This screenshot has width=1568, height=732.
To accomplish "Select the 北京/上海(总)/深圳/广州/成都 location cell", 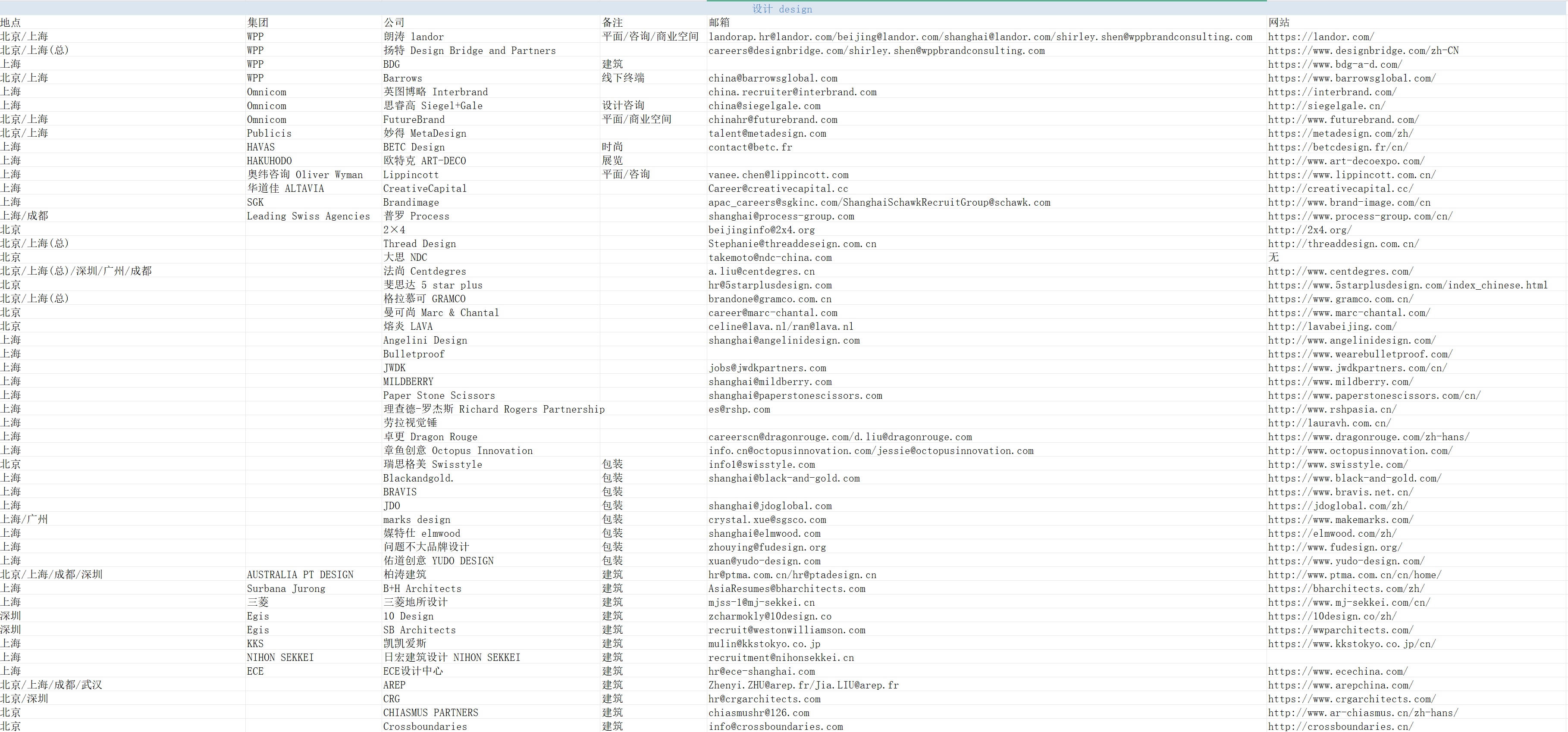I will click(76, 271).
